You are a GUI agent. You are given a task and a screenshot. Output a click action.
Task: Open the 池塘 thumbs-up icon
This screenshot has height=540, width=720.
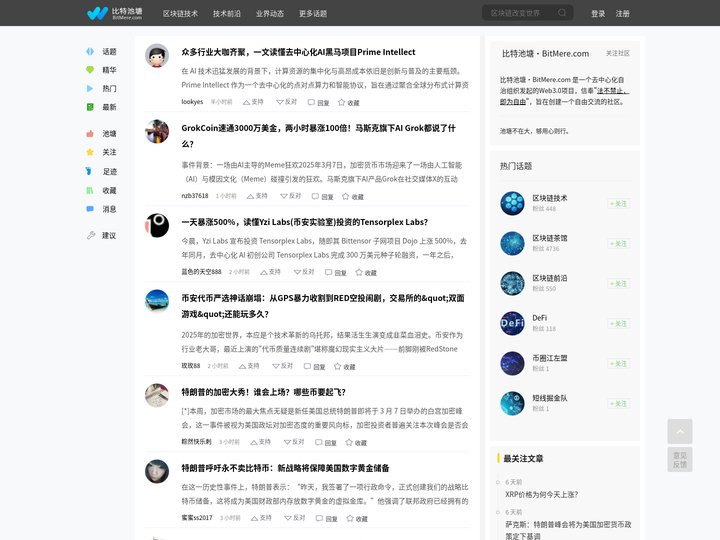pos(90,134)
